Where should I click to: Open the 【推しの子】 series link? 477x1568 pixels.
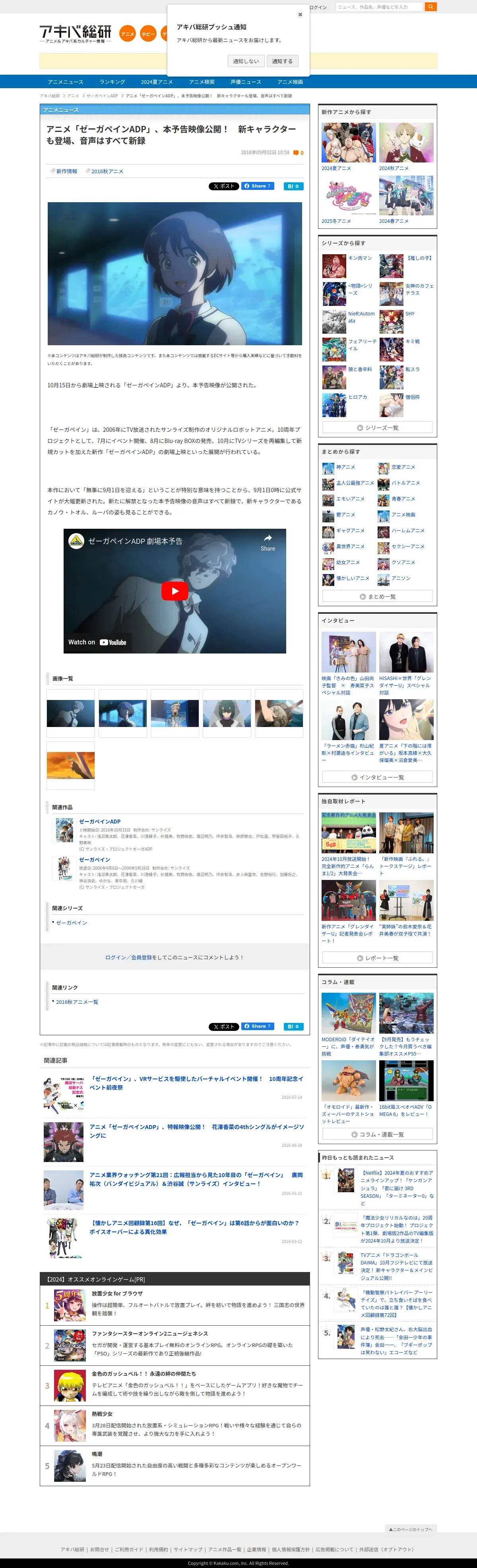pyautogui.click(x=420, y=258)
